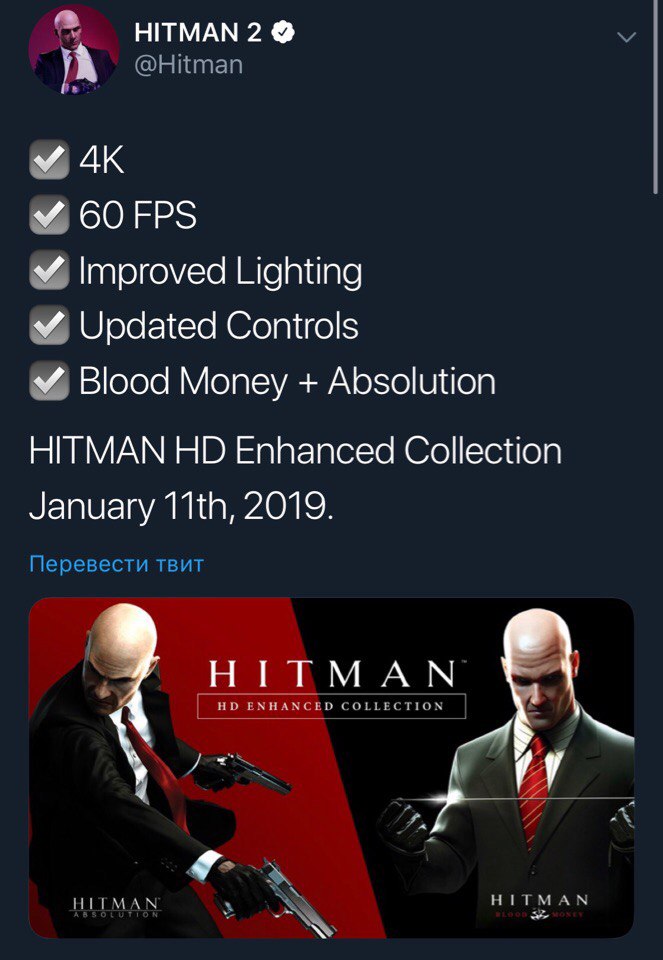The height and width of the screenshot is (960, 663).
Task: Open the HITMAN HD Enhanced Collection image
Action: click(331, 768)
